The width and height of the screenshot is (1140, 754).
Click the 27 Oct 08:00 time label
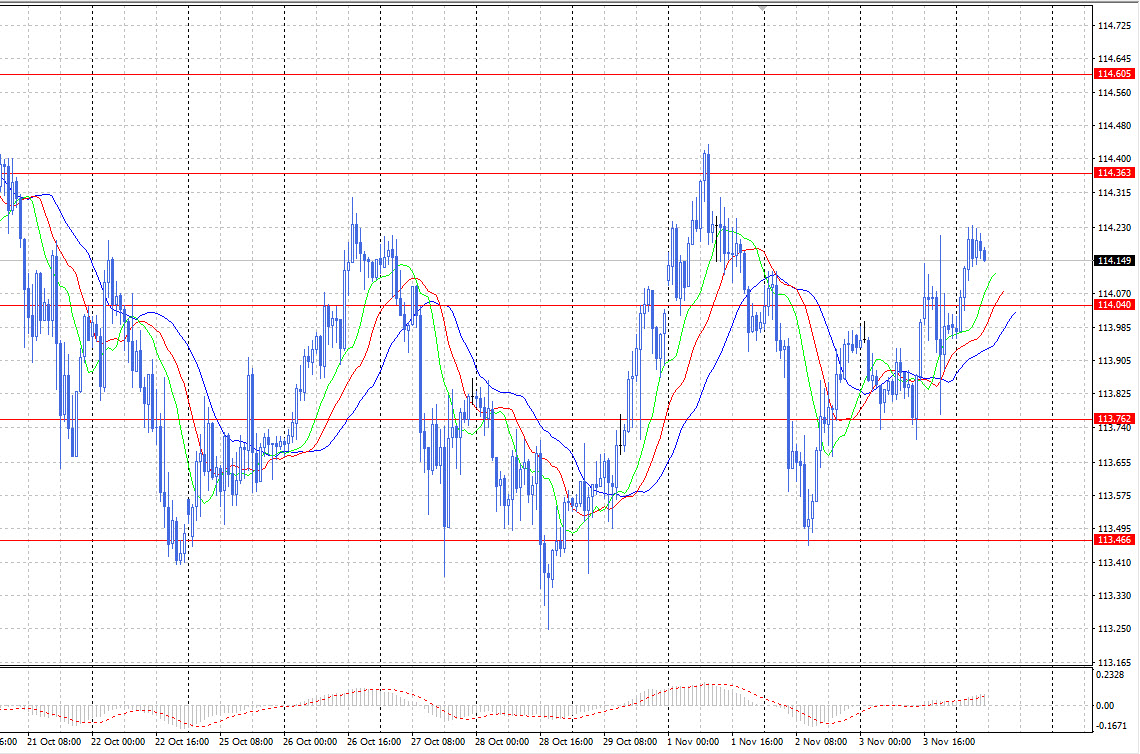pyautogui.click(x=438, y=742)
